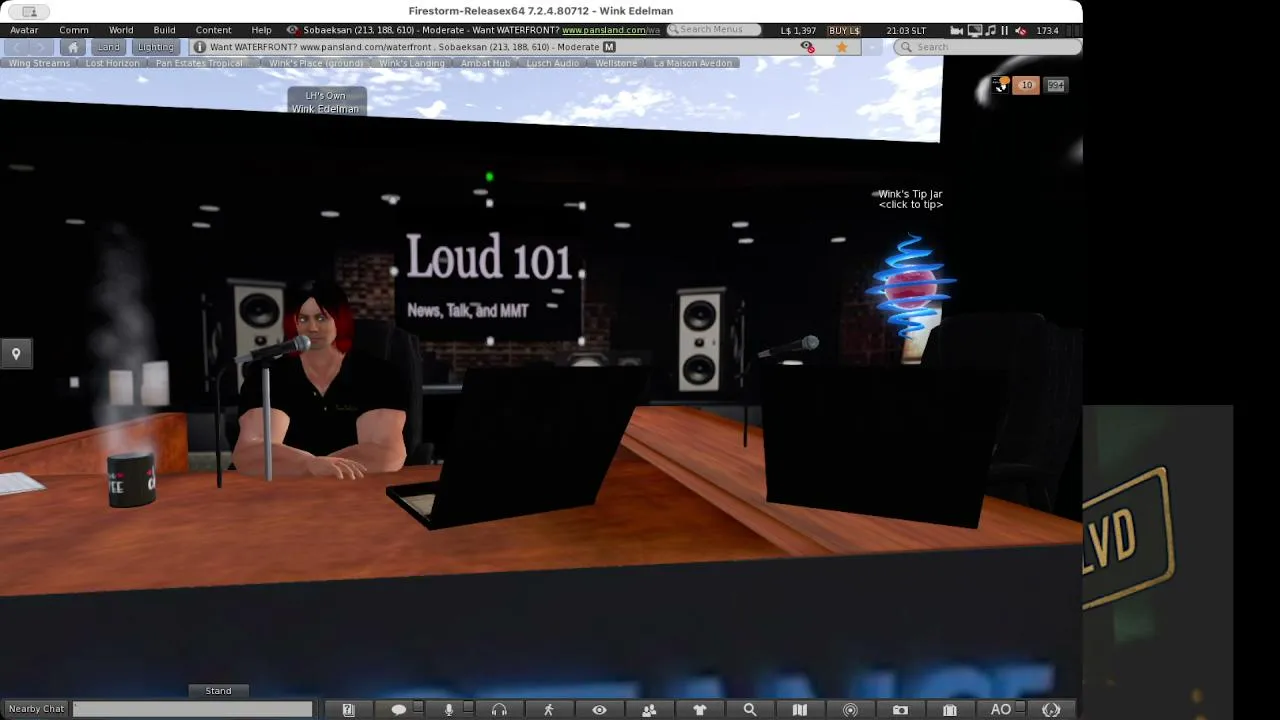Click the Land button
Screen dimensions: 1280x720
[108, 47]
